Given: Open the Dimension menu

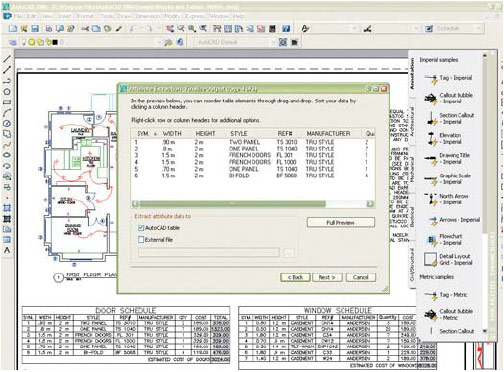Looking at the screenshot, I should [147, 16].
